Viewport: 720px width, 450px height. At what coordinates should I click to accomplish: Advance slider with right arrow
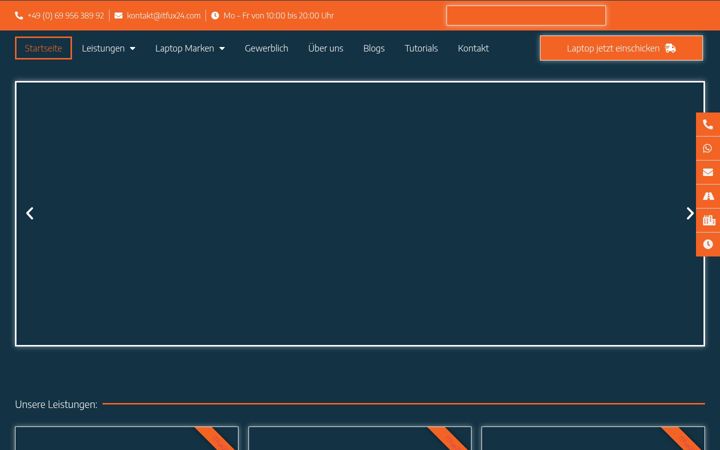point(690,213)
